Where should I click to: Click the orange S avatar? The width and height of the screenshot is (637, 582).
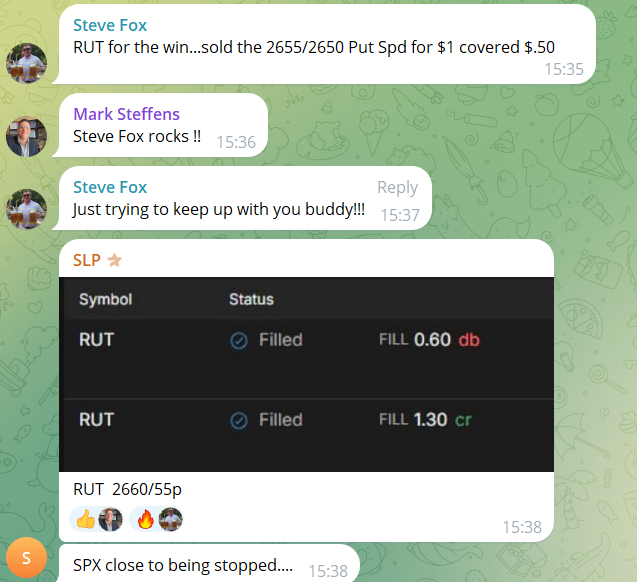click(26, 558)
